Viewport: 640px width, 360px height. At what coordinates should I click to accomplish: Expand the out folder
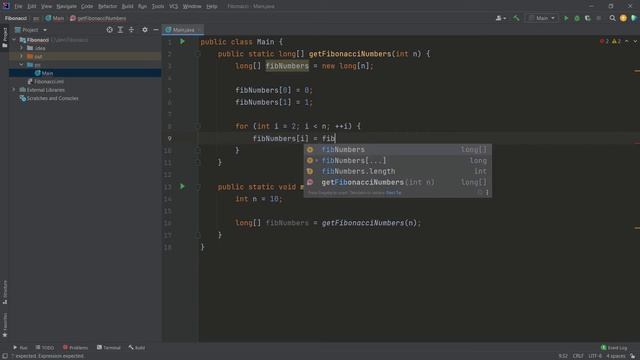pos(22,56)
